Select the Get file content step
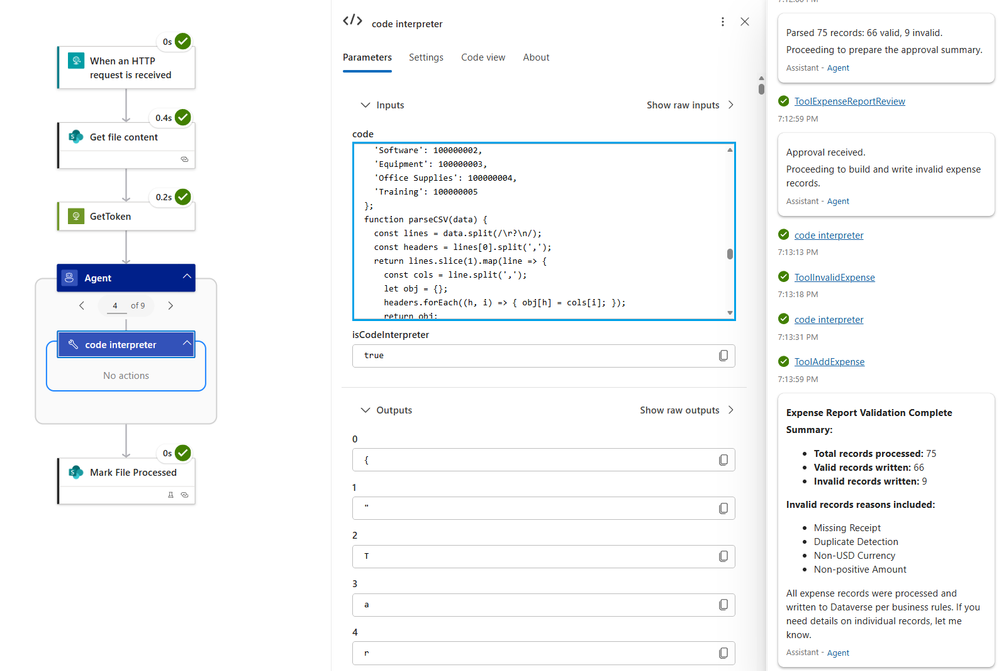Image resolution: width=999 pixels, height=671 pixels. (x=126, y=145)
